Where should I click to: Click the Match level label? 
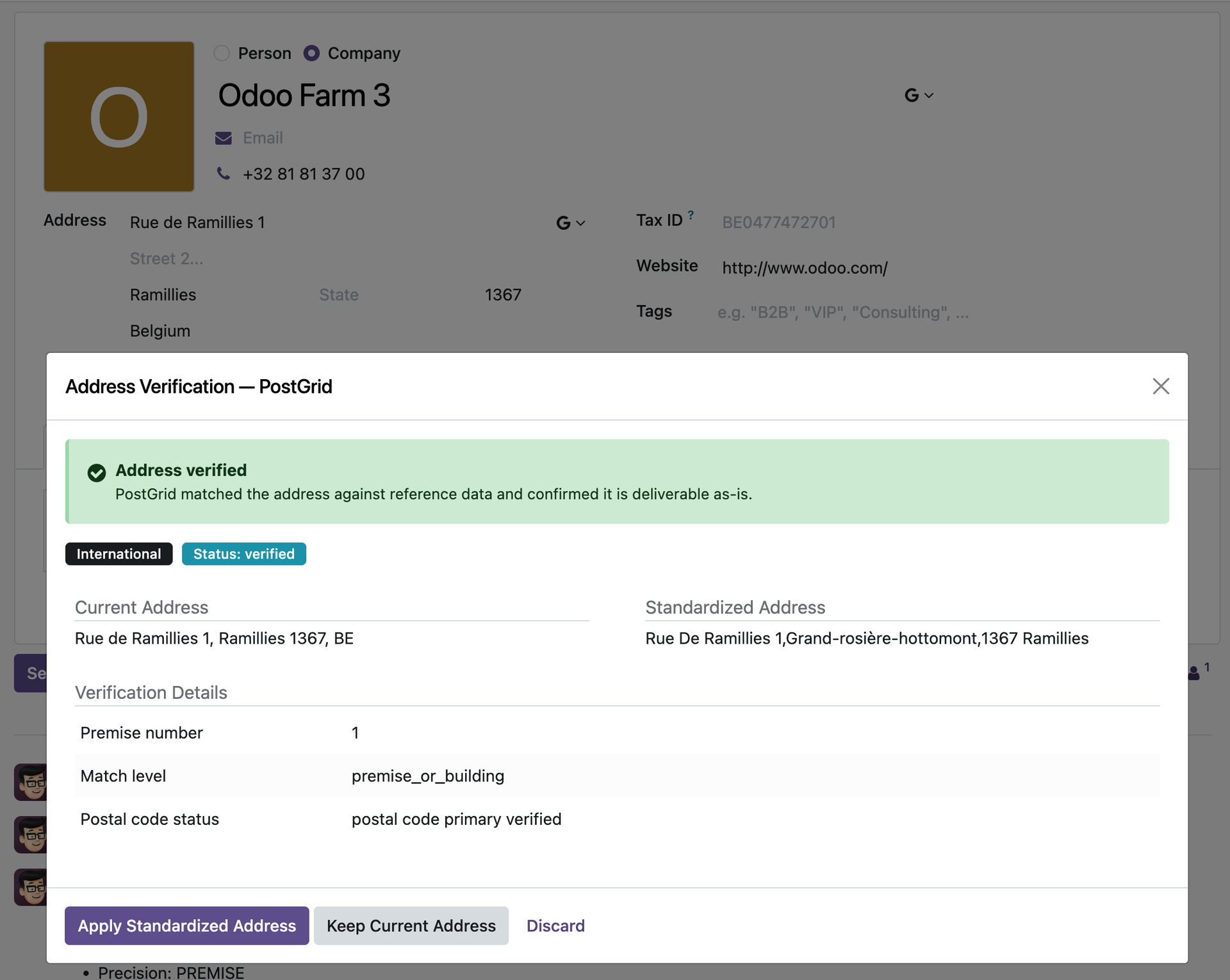tap(123, 776)
